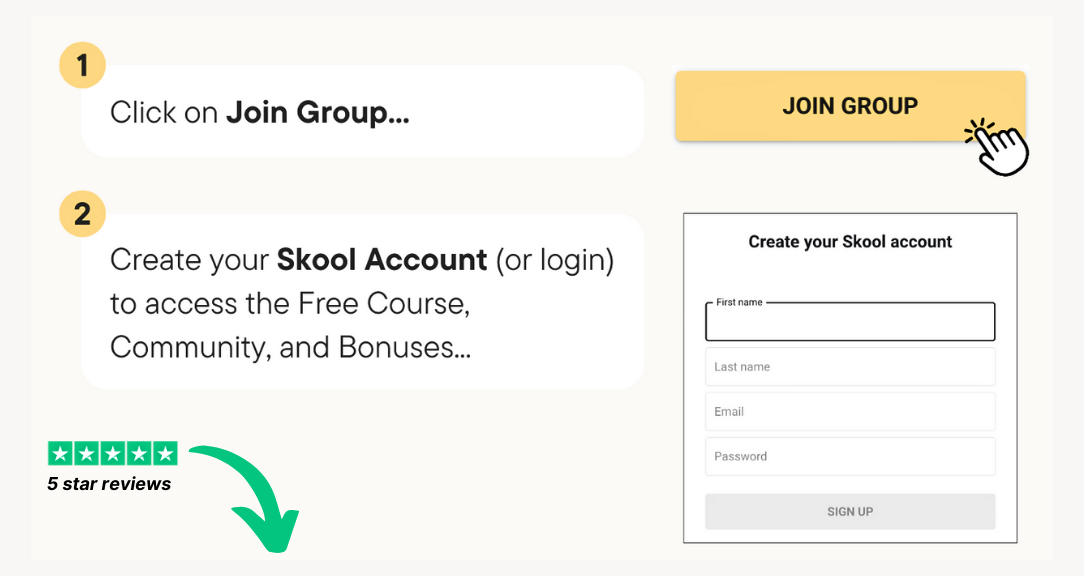Click the grey SIGN UP button
The width and height of the screenshot is (1084, 576).
pyautogui.click(x=850, y=512)
